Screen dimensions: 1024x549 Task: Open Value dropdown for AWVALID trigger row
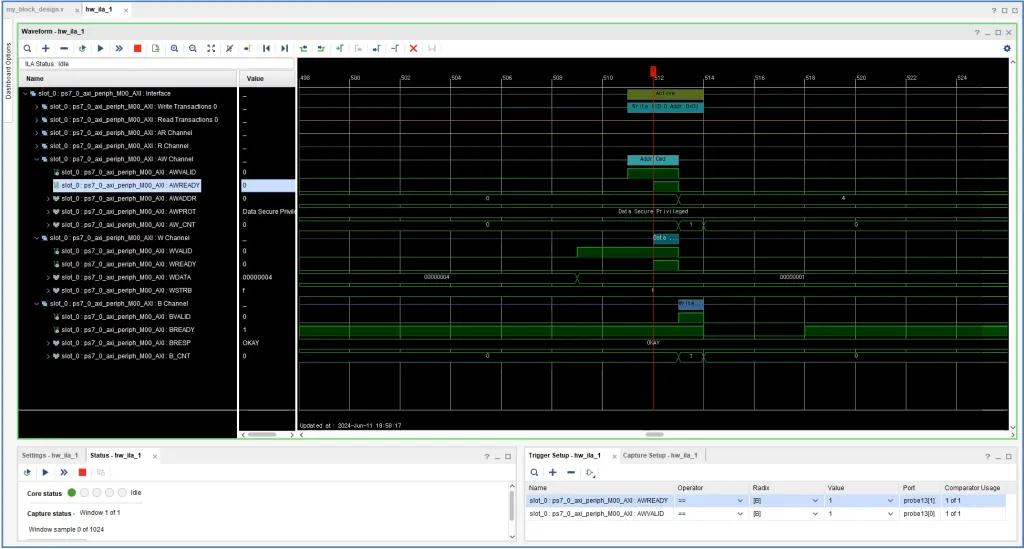click(891, 513)
